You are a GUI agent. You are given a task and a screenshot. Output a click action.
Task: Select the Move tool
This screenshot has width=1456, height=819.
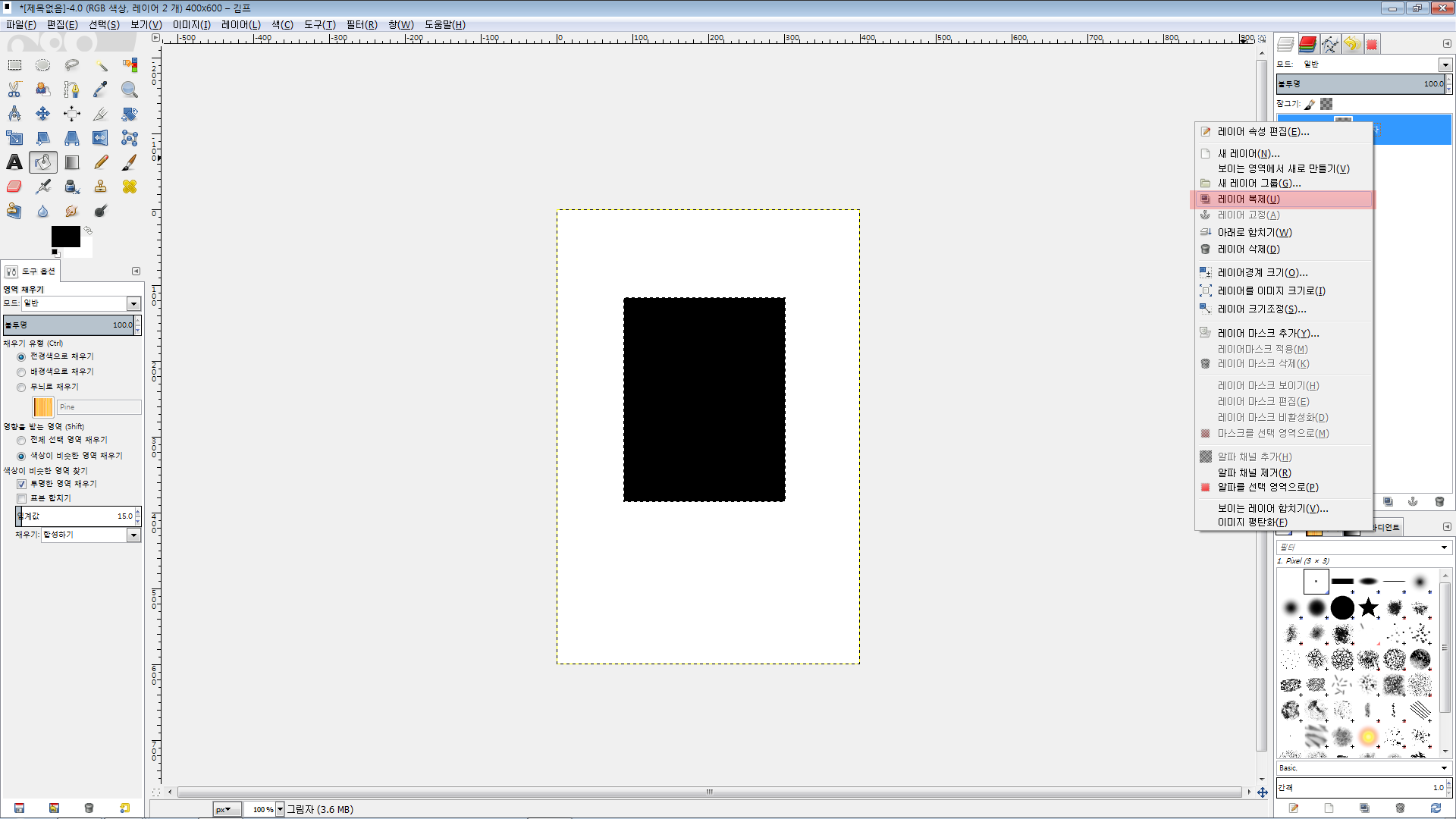pos(43,114)
